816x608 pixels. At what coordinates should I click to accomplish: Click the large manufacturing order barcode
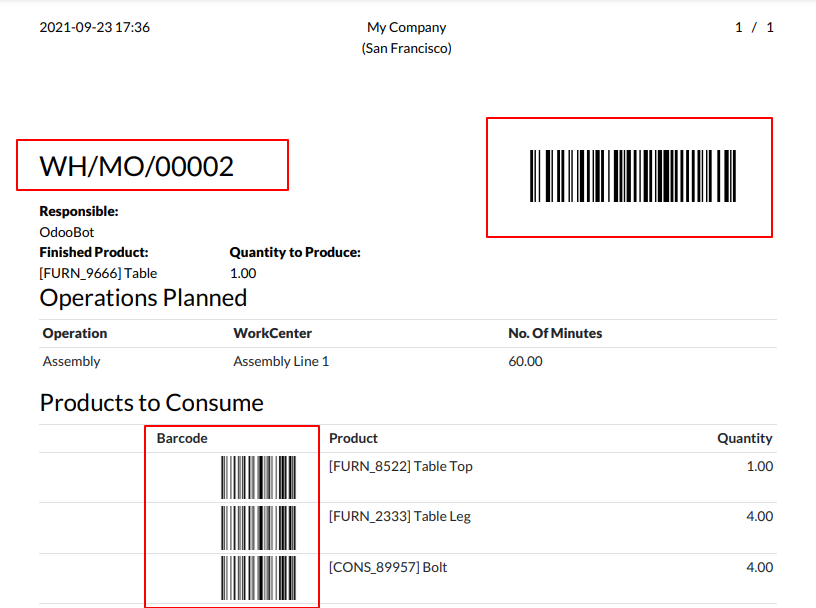click(x=633, y=176)
